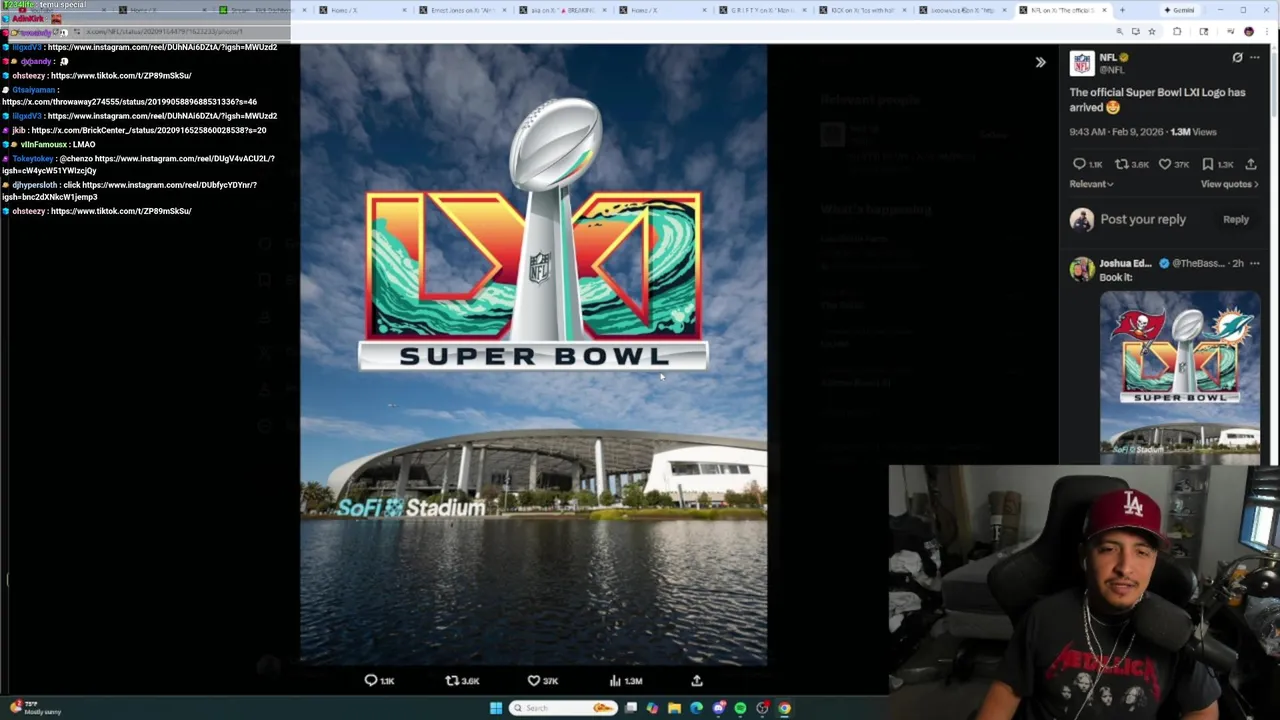Repost from the side panel repost icon
1280x720 pixels.
1121,164
